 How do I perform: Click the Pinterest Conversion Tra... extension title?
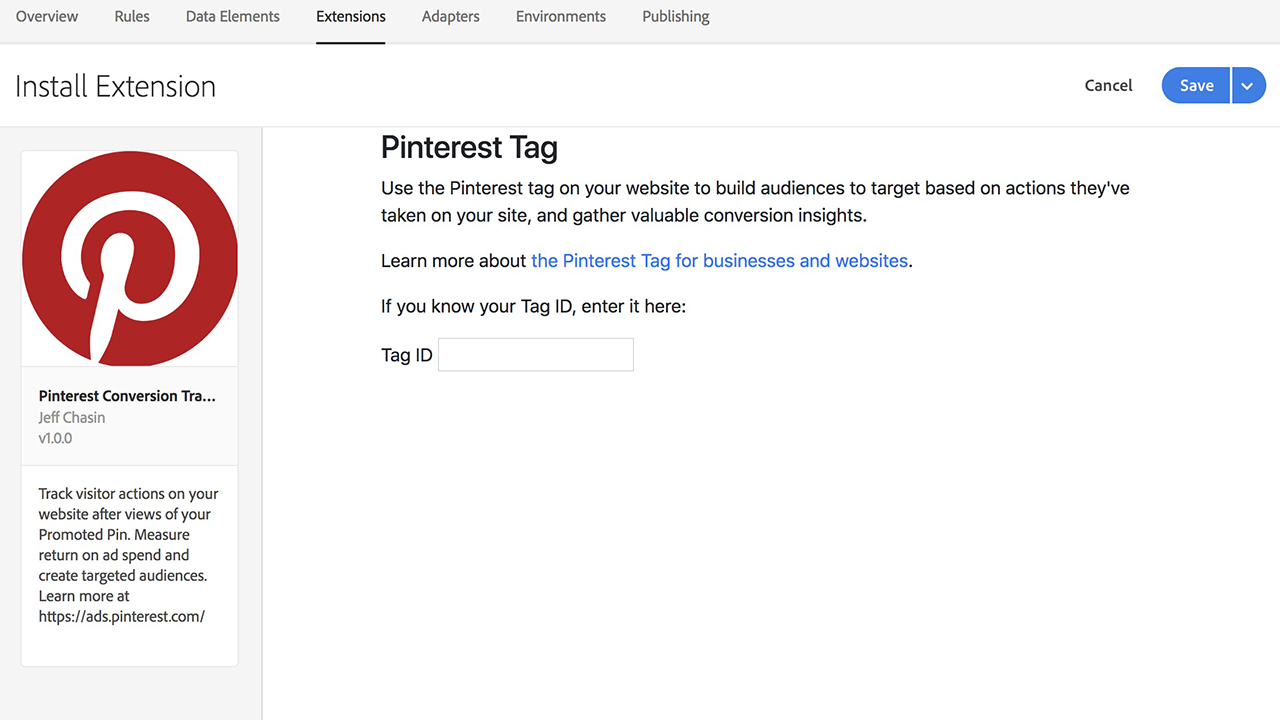127,396
